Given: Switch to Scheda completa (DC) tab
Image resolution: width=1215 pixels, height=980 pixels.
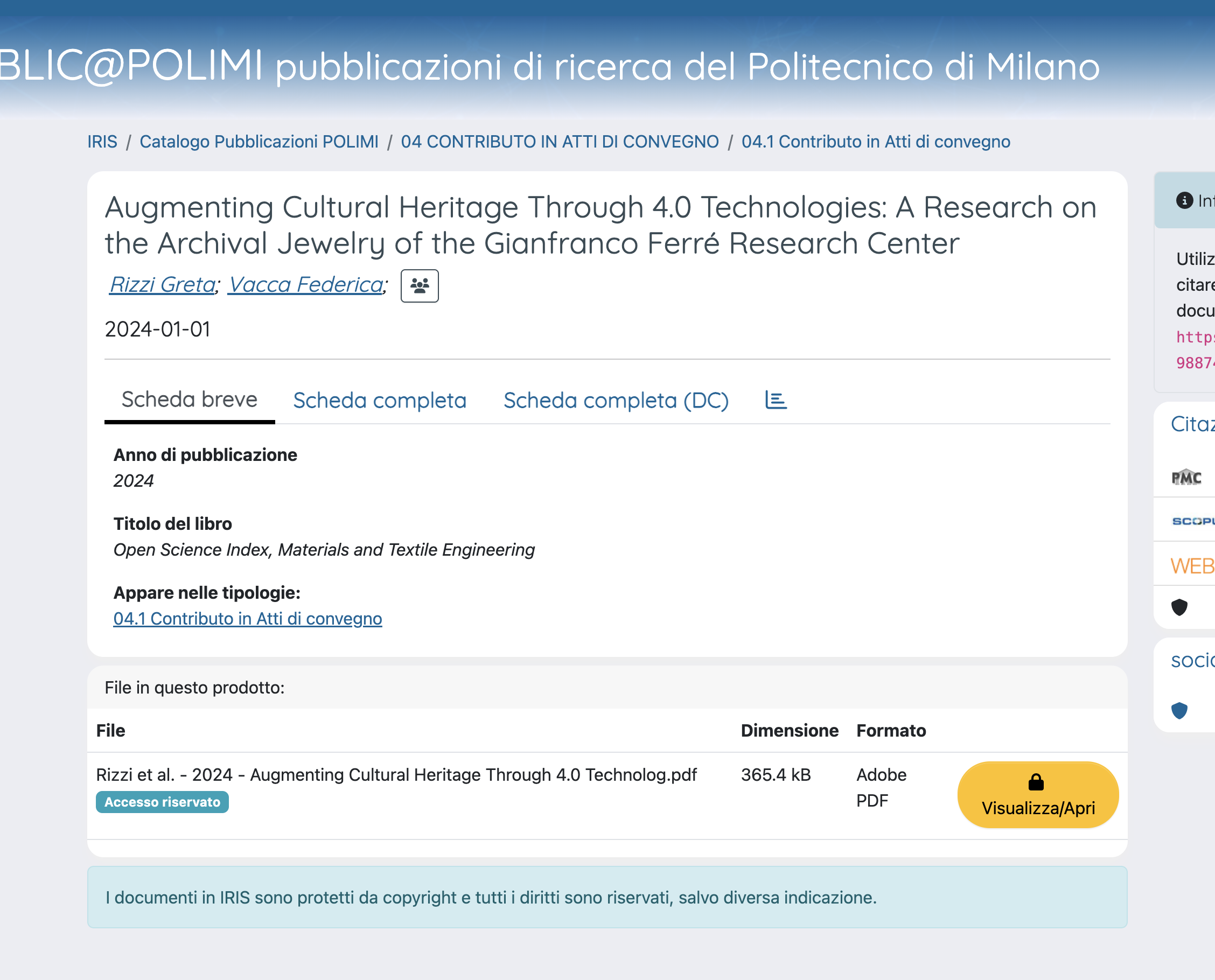Looking at the screenshot, I should (x=616, y=400).
